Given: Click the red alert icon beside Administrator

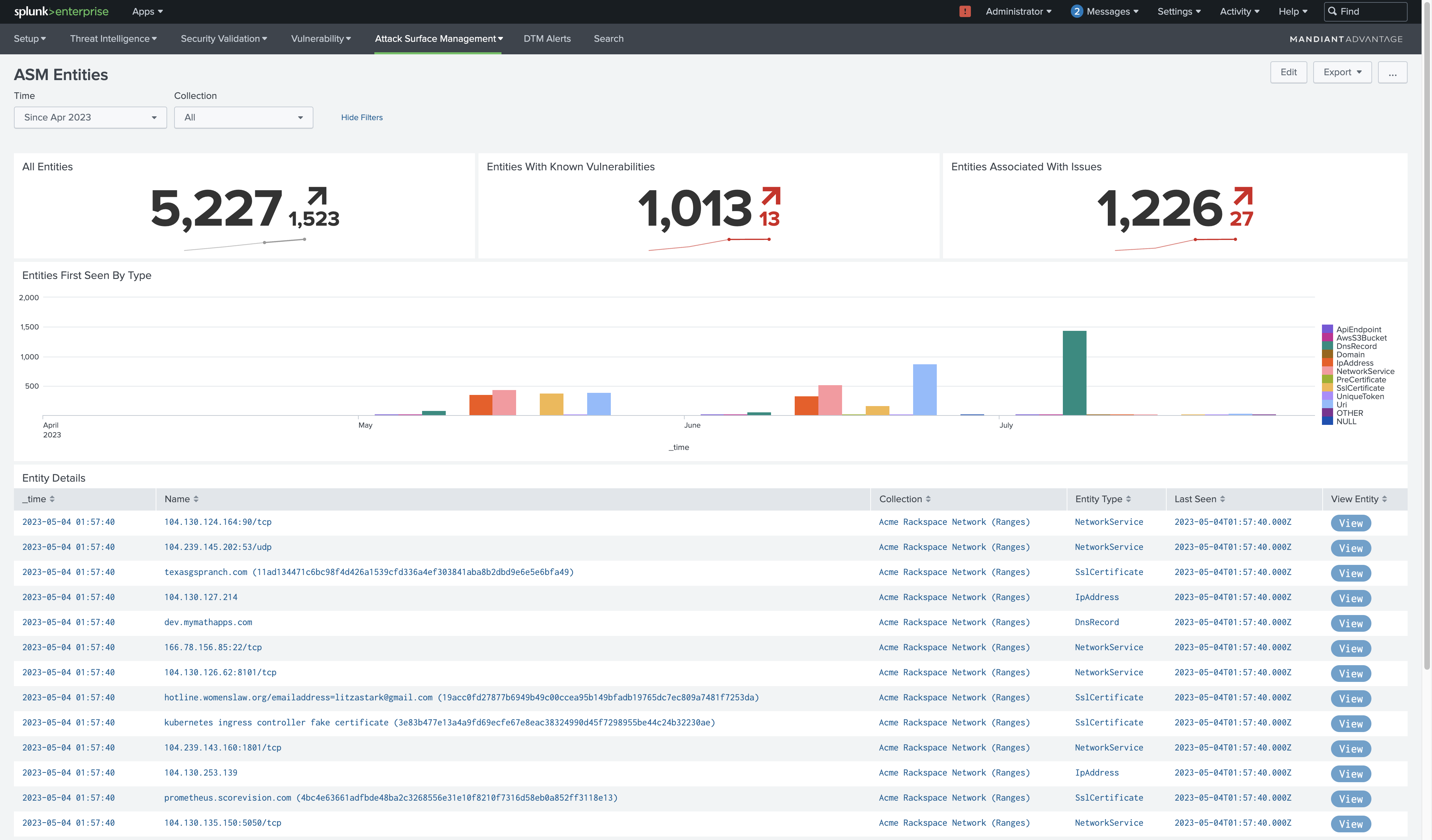Looking at the screenshot, I should tap(964, 11).
